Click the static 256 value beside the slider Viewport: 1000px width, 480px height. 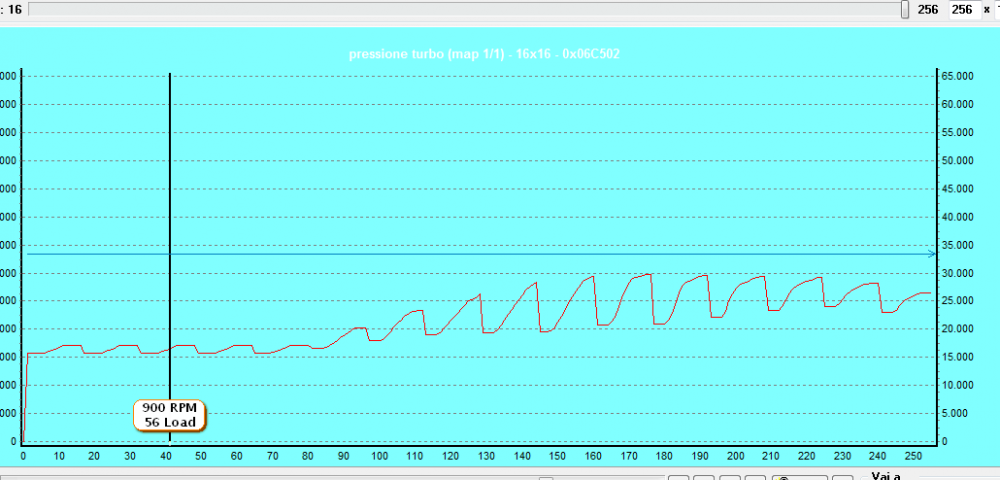(928, 9)
